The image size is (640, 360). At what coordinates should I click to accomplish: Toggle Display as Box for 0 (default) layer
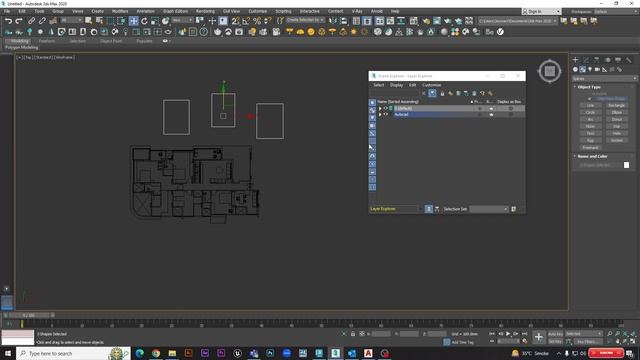[x=511, y=108]
